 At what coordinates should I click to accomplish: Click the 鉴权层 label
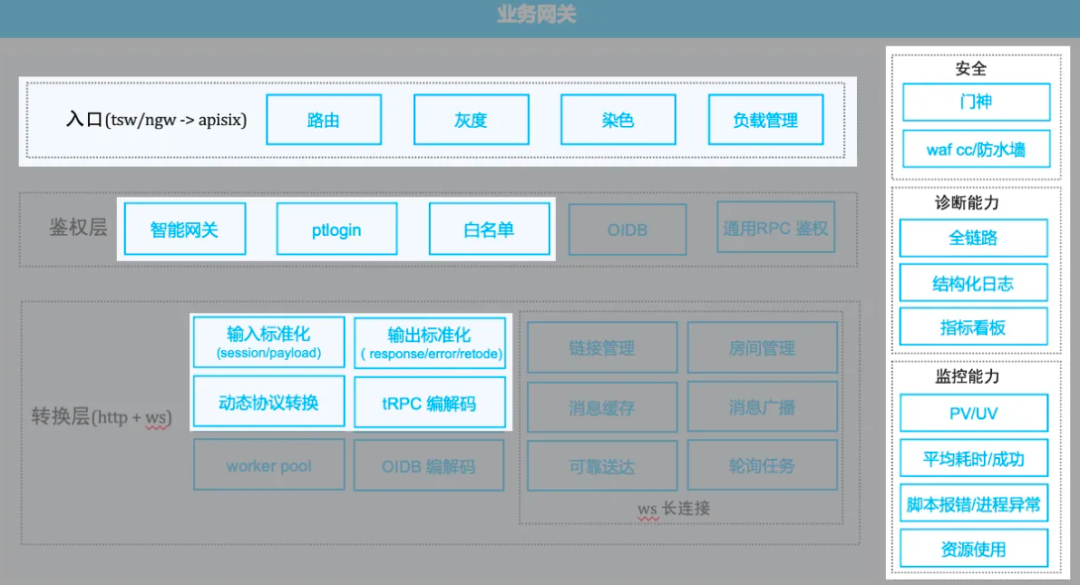click(78, 227)
